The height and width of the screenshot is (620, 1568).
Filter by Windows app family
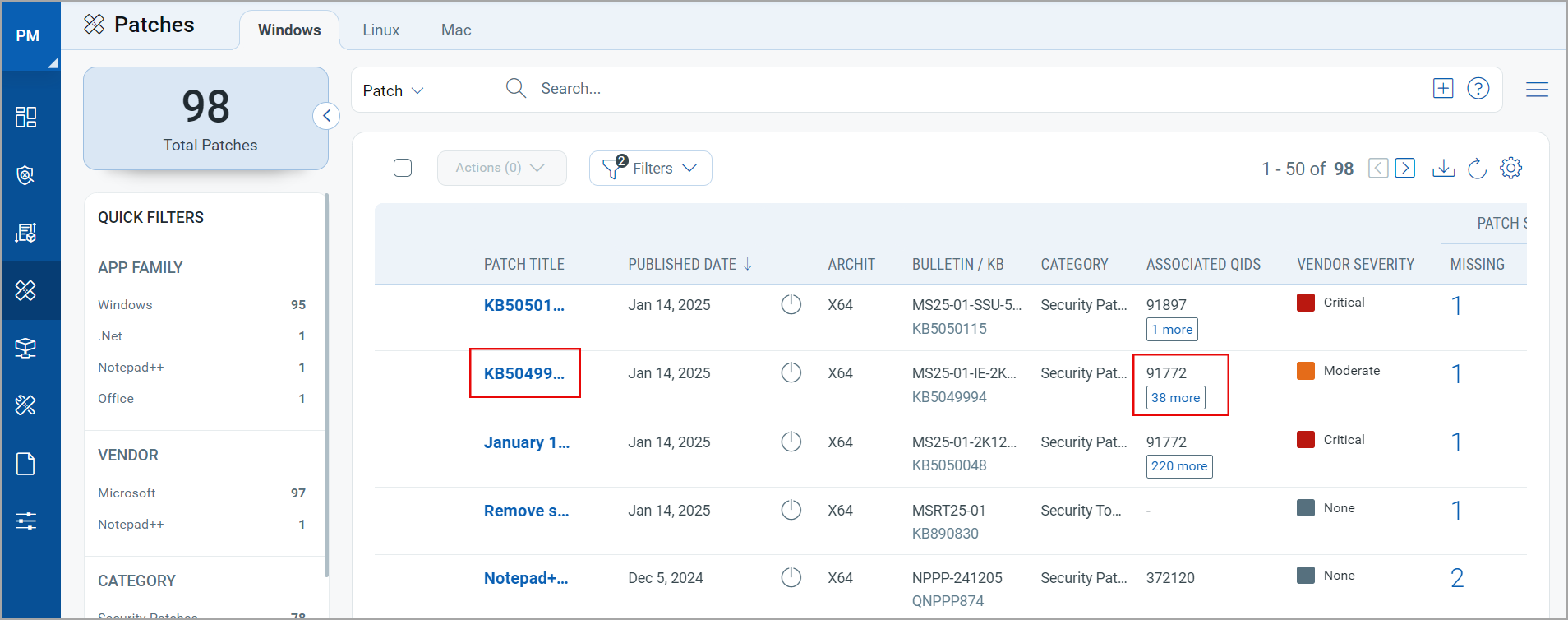point(125,305)
